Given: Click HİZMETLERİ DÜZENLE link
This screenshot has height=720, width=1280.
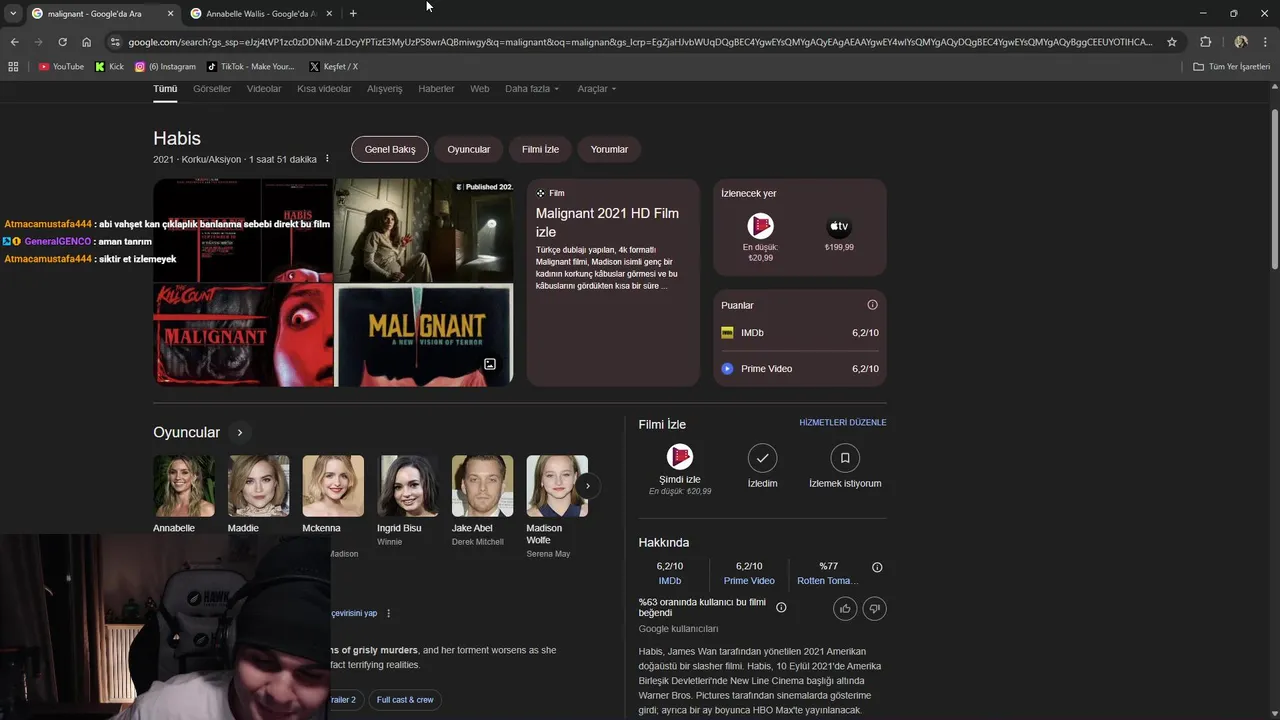Looking at the screenshot, I should click(843, 423).
